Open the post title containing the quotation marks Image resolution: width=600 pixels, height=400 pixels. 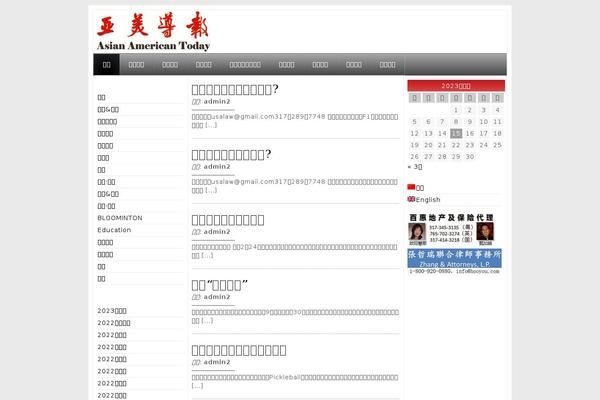[x=220, y=285]
